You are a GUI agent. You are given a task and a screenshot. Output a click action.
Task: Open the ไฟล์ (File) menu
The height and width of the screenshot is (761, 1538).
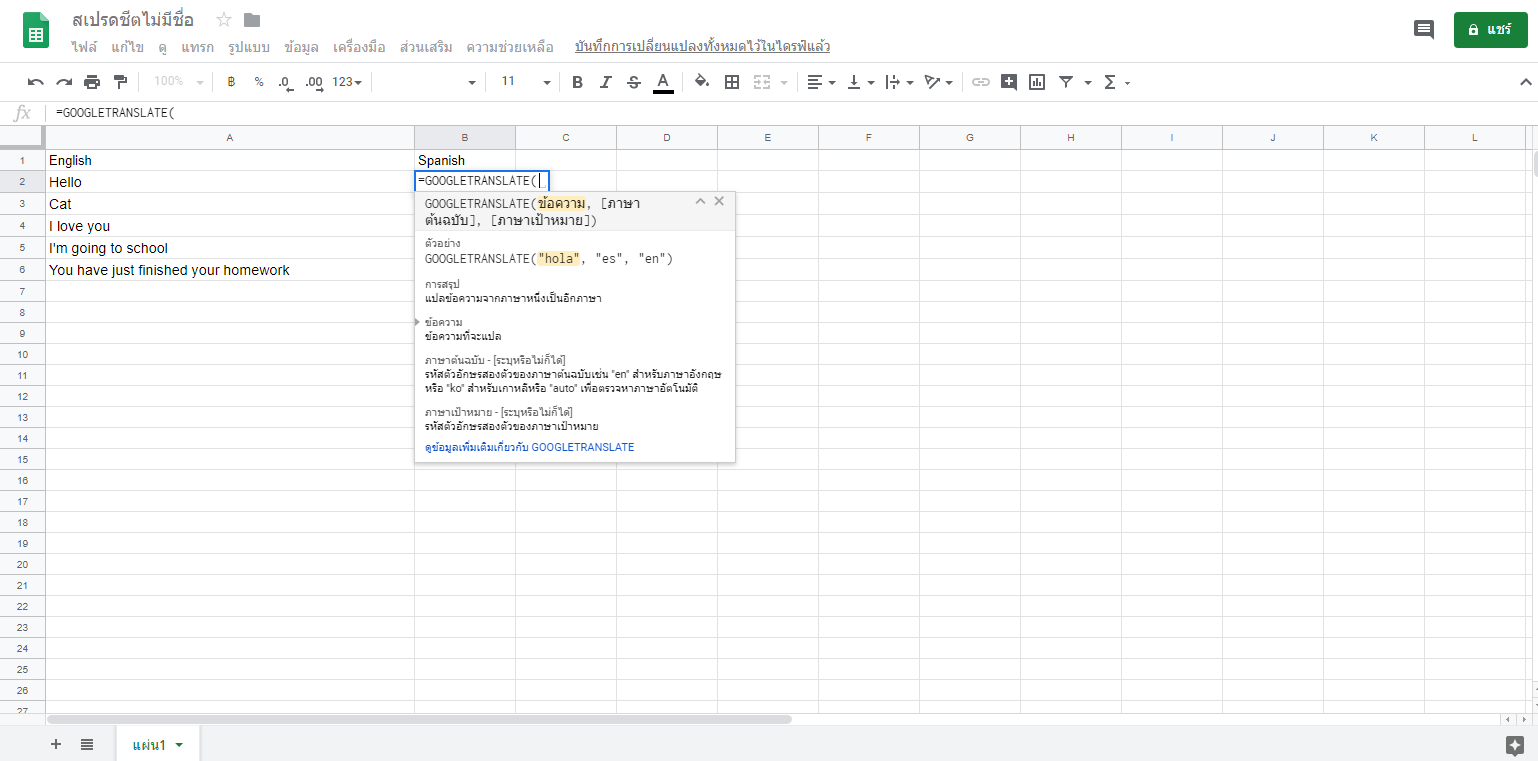tap(84, 47)
